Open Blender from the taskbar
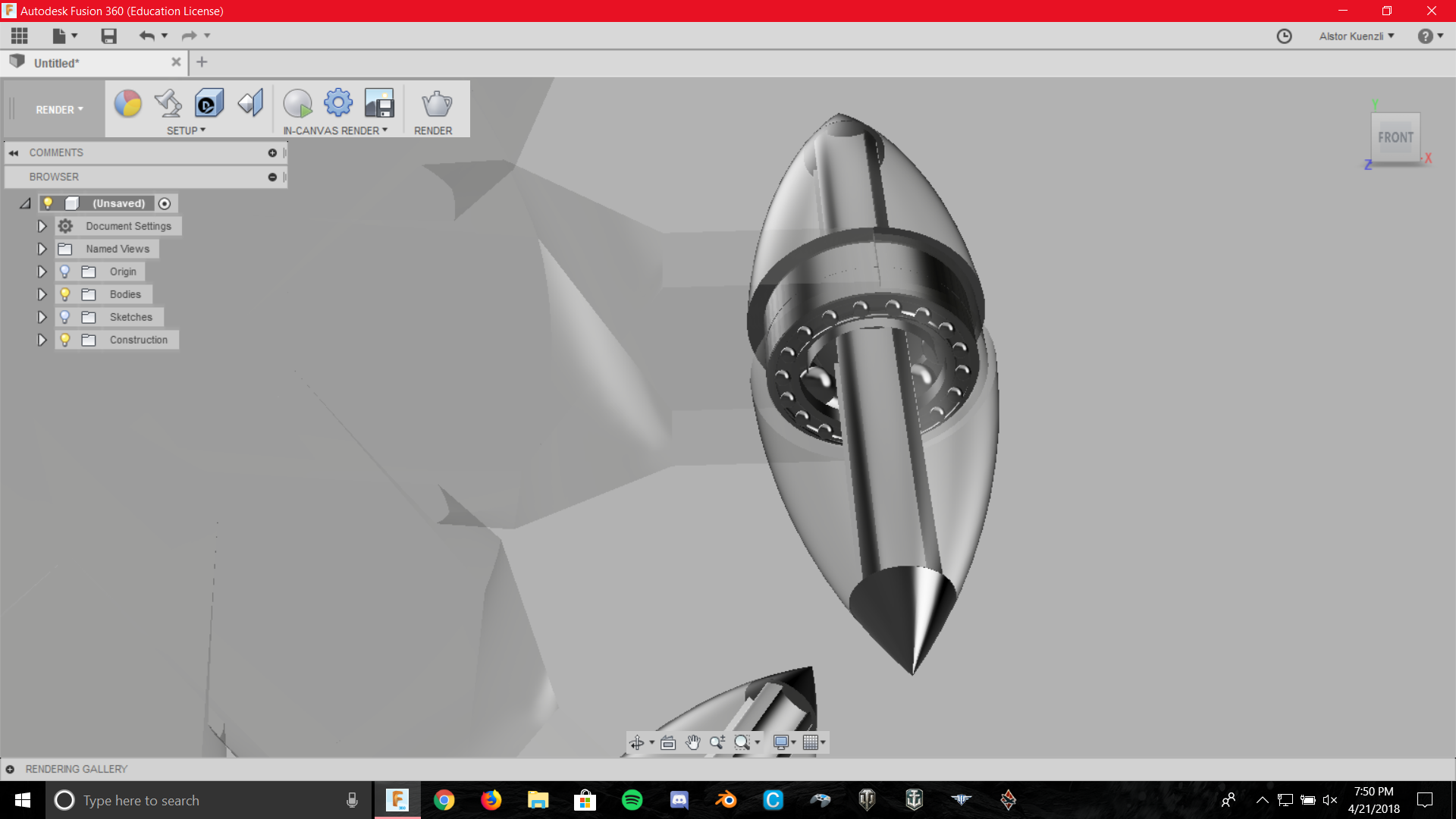 pos(726,800)
